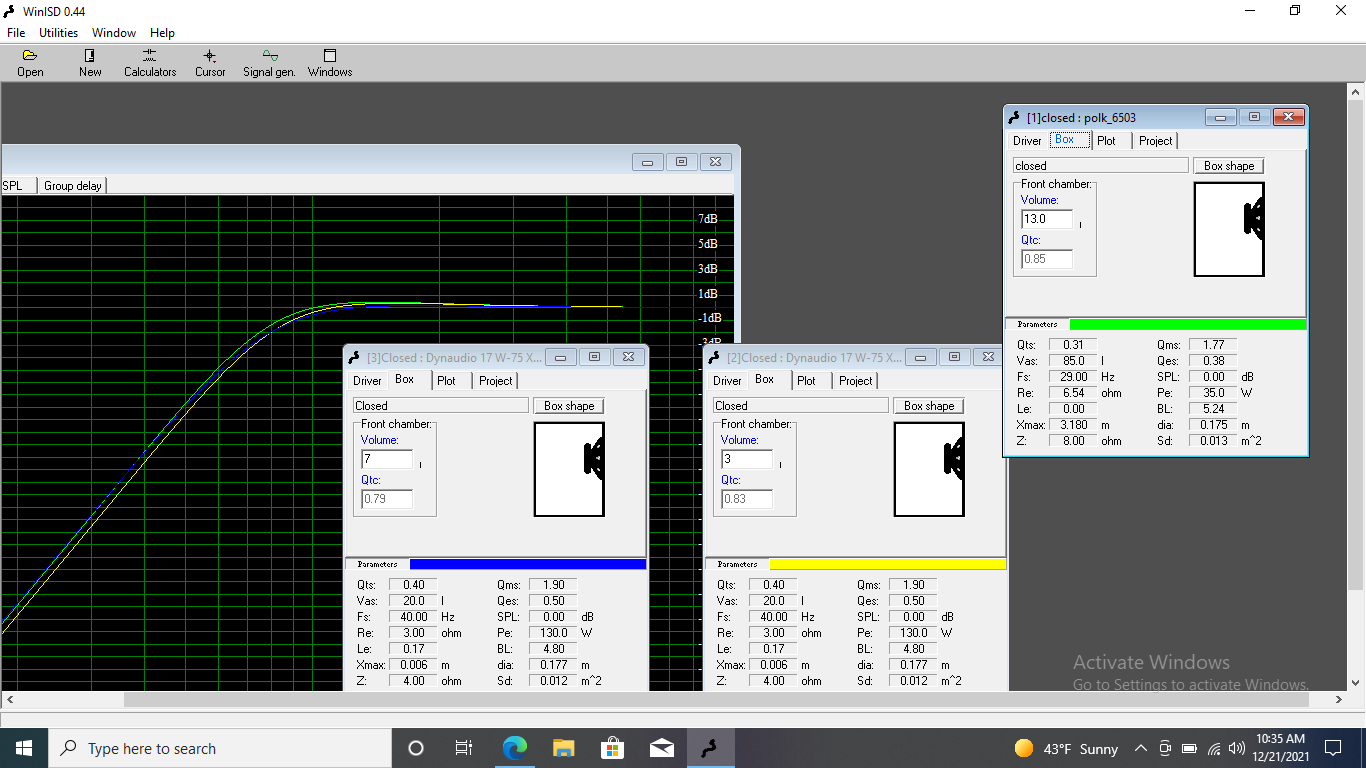Maximize the SPL graph window
Image resolution: width=1366 pixels, height=768 pixels.
point(681,161)
